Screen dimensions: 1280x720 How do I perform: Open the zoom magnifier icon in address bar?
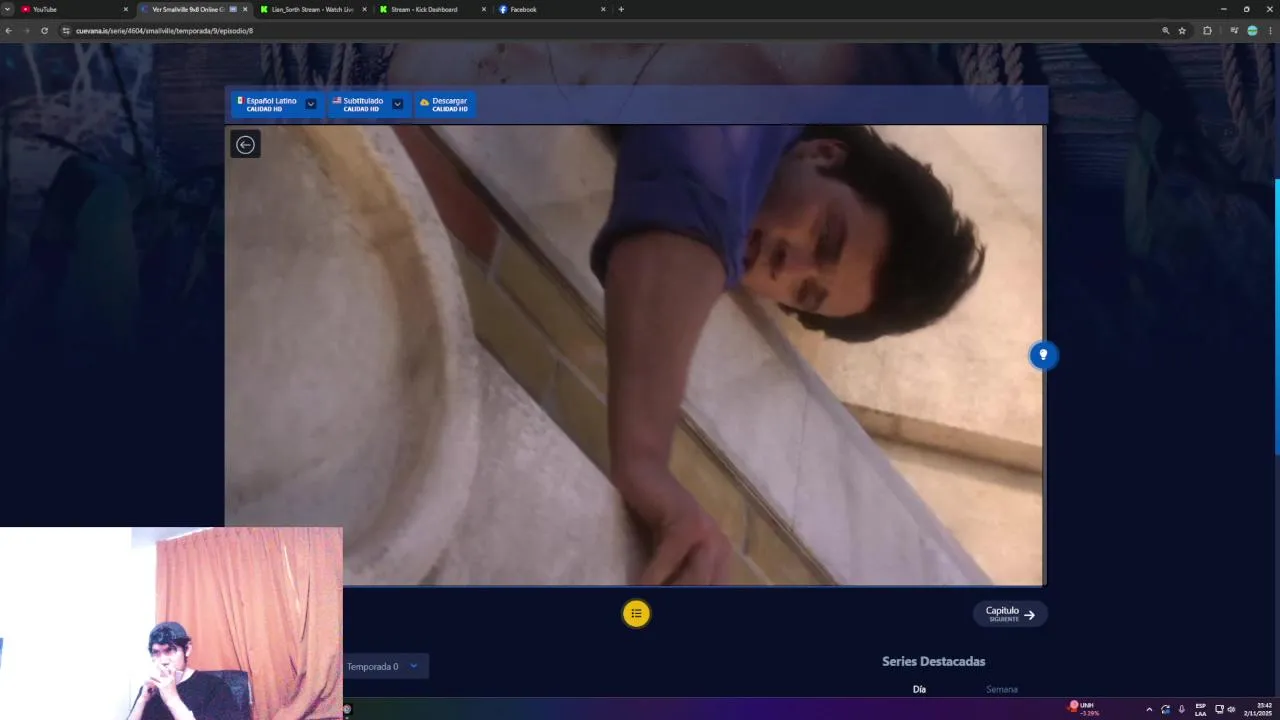tap(1165, 31)
